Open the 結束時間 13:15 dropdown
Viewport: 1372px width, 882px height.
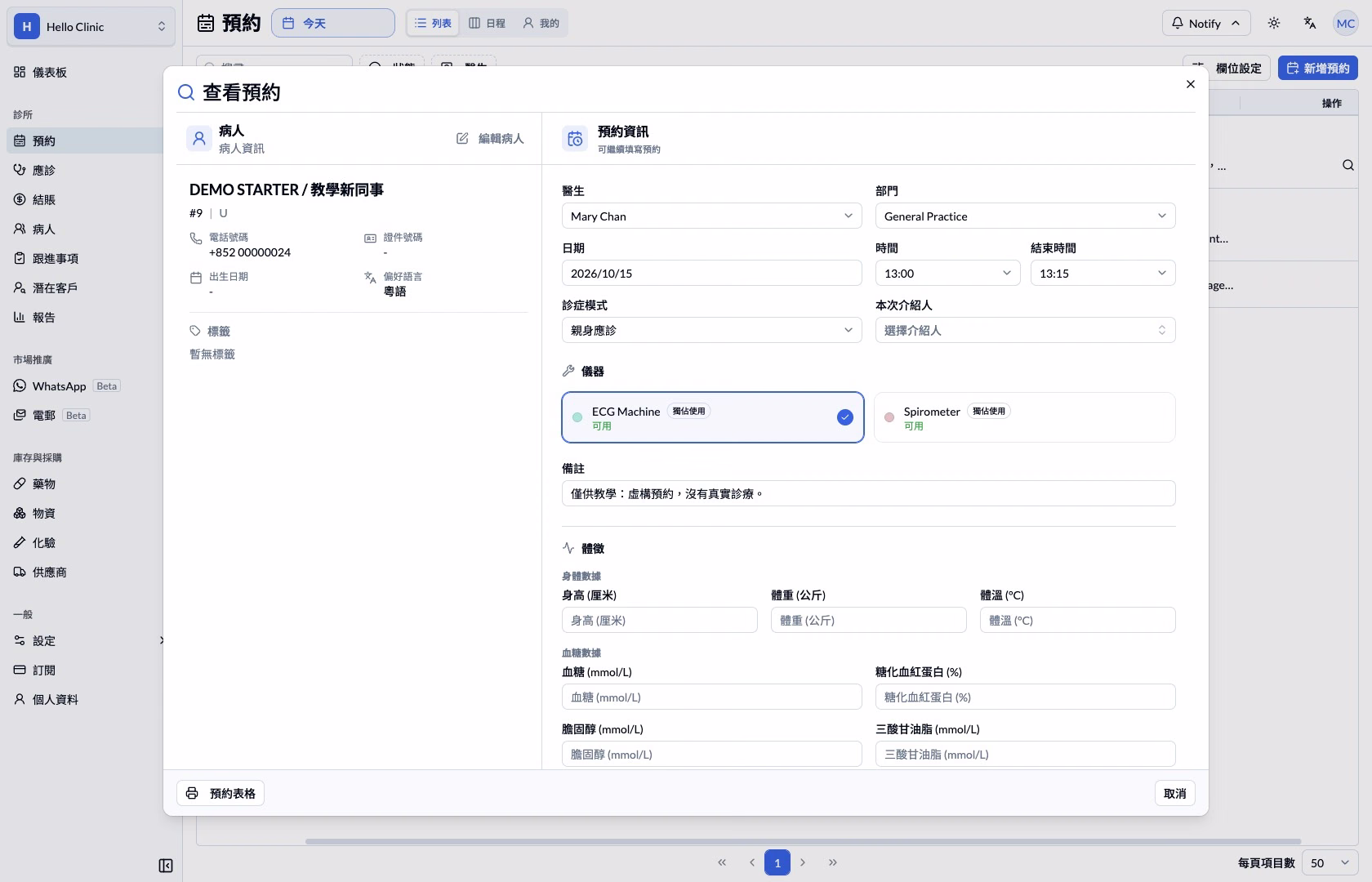click(1103, 273)
